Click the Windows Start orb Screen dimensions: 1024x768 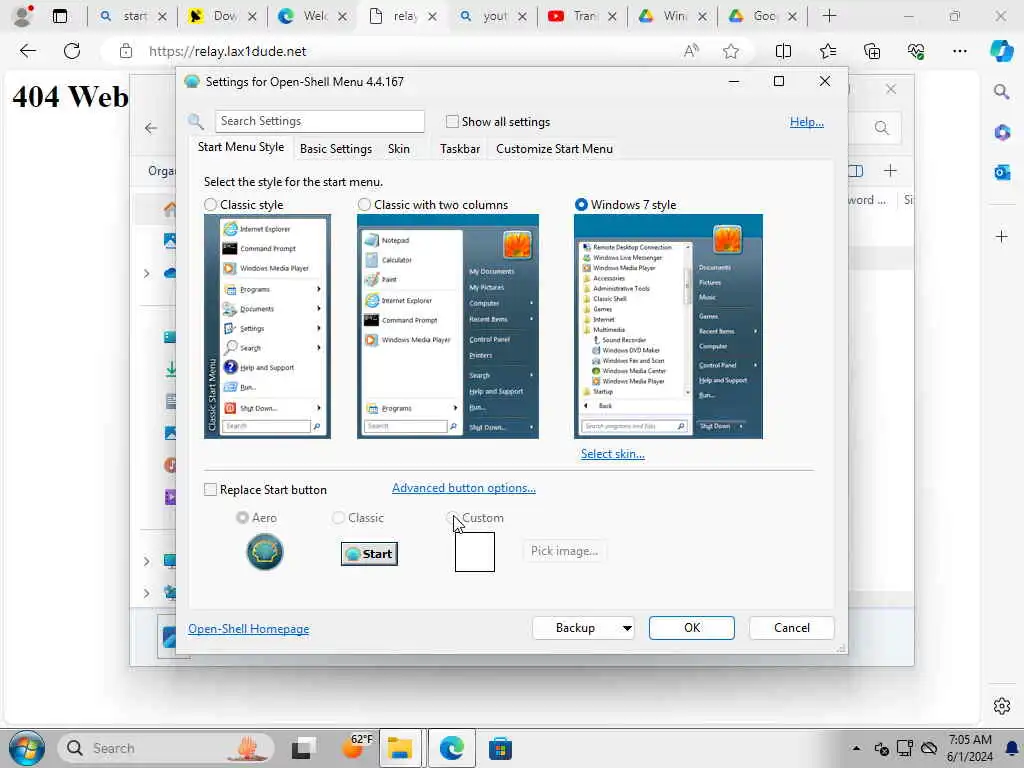pos(27,748)
